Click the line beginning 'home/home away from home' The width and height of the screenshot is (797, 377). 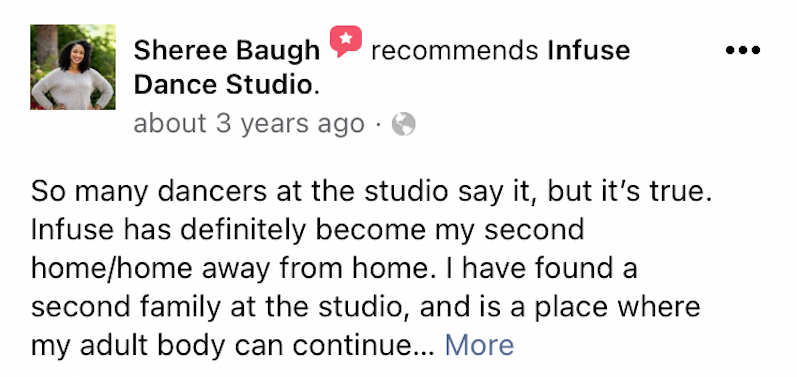pos(334,269)
